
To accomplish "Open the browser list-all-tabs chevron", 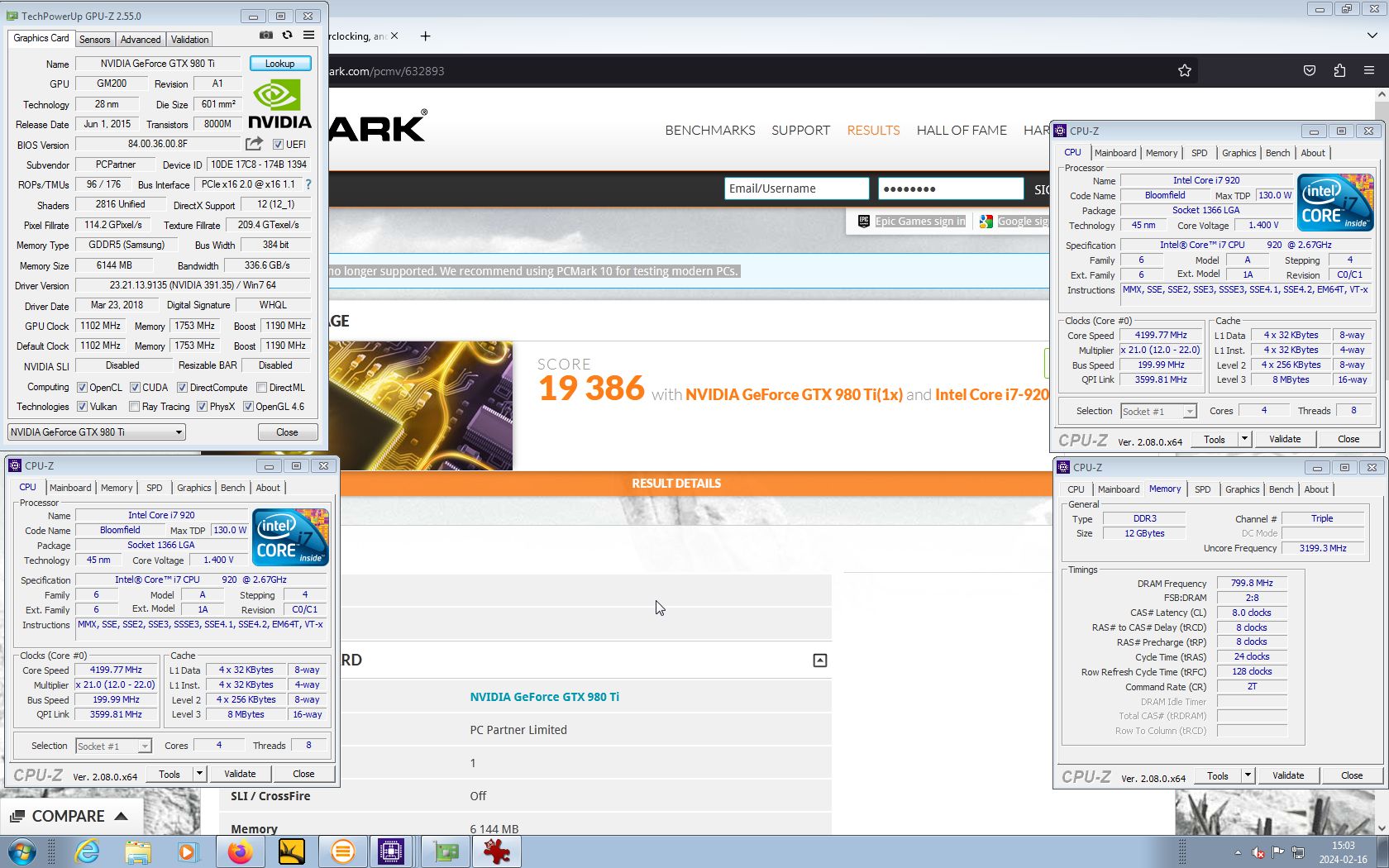I will tap(1372, 36).
